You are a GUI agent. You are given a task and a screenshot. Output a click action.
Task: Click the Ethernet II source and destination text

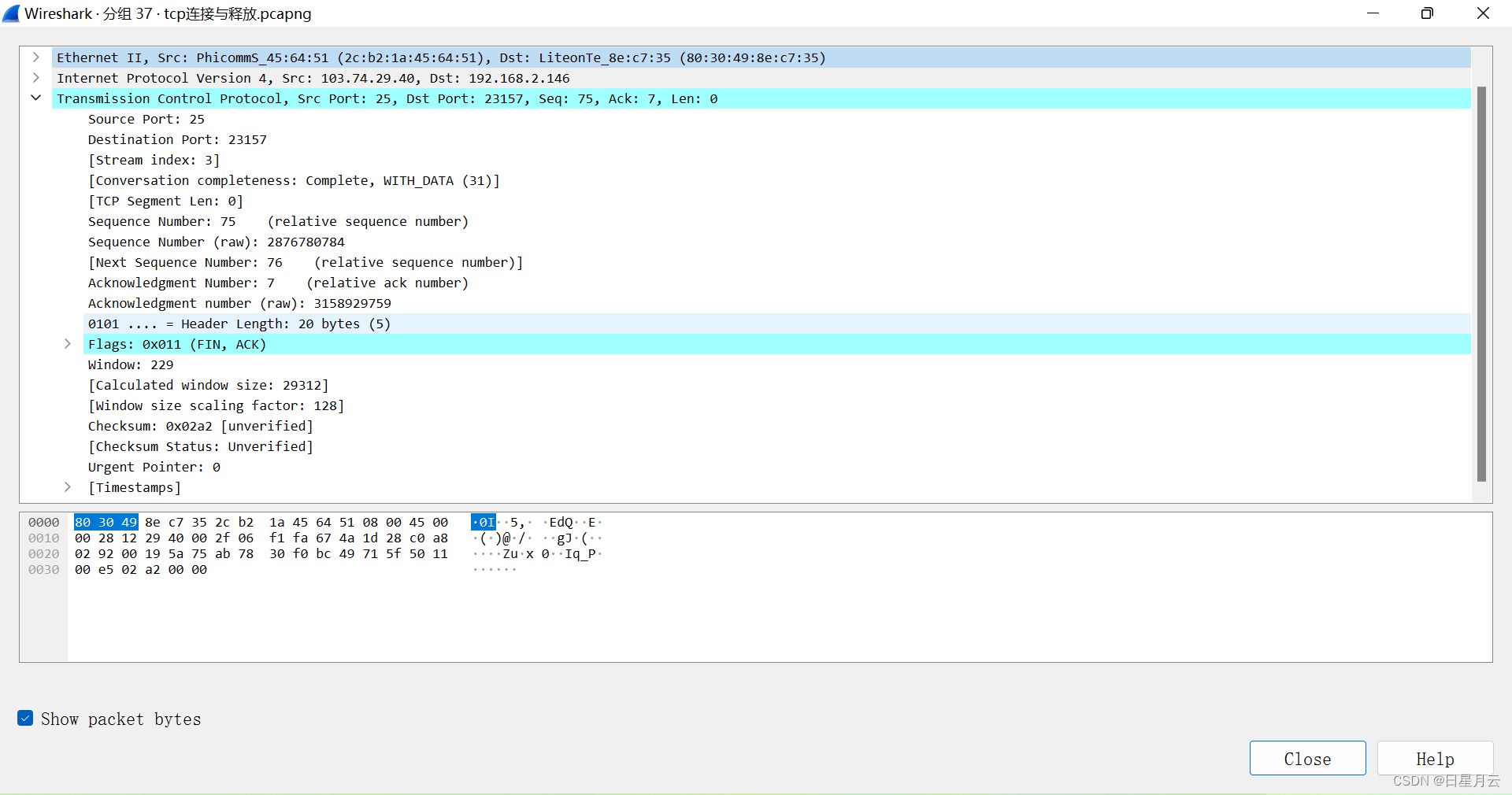[441, 57]
